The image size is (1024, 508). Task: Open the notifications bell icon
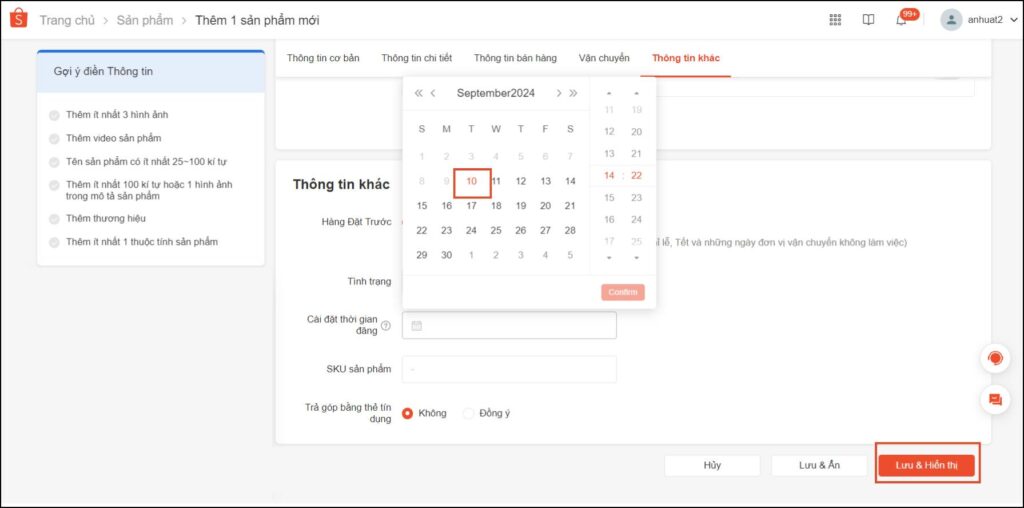coord(901,20)
